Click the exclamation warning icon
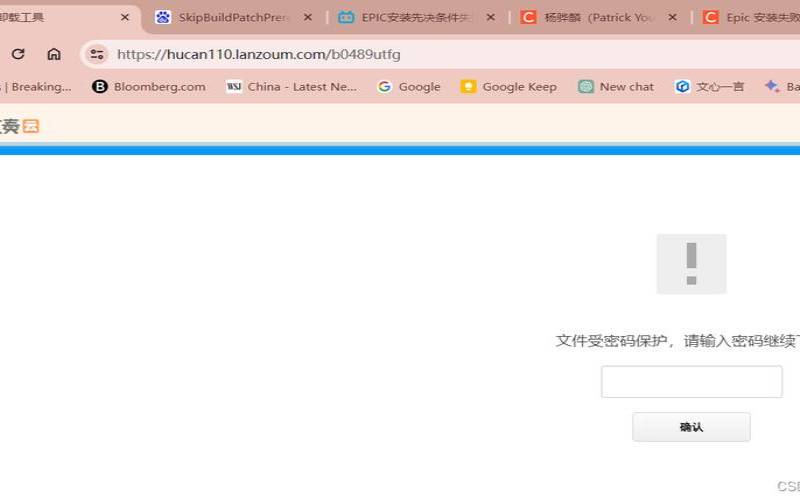800x500 pixels. 691,264
